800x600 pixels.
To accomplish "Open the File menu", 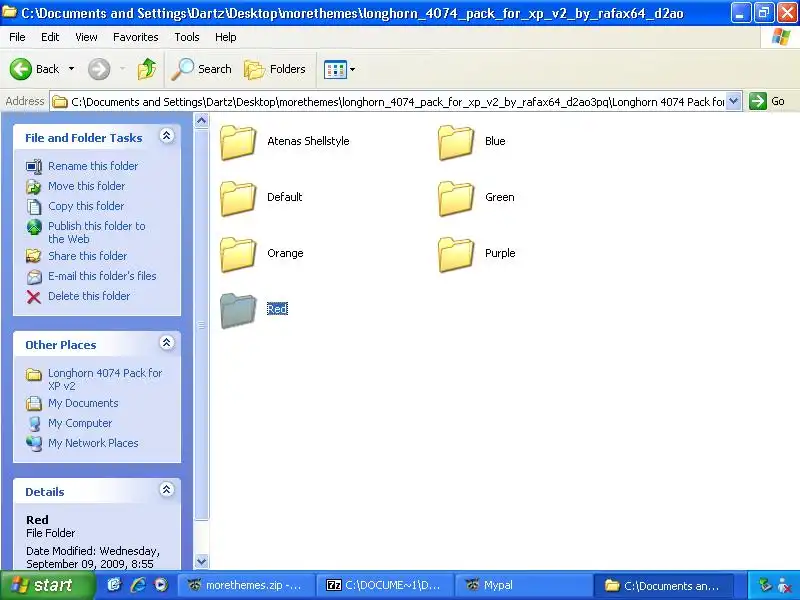I will [17, 37].
